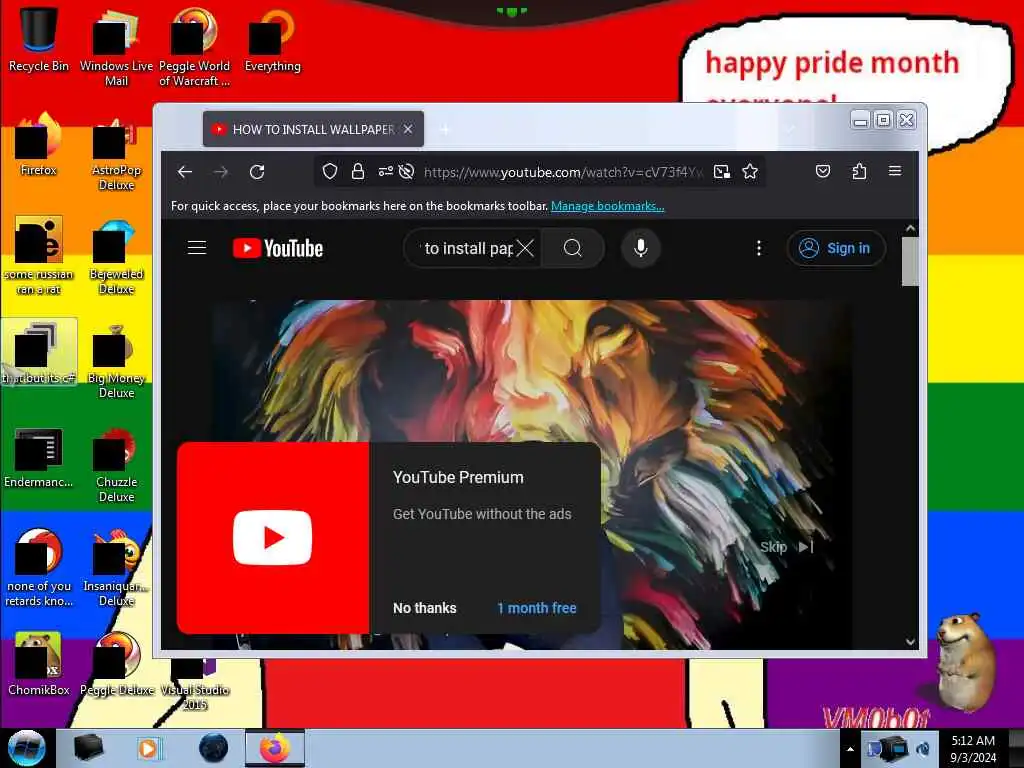
Task: Open the Windows Start orb
Action: coord(27,748)
